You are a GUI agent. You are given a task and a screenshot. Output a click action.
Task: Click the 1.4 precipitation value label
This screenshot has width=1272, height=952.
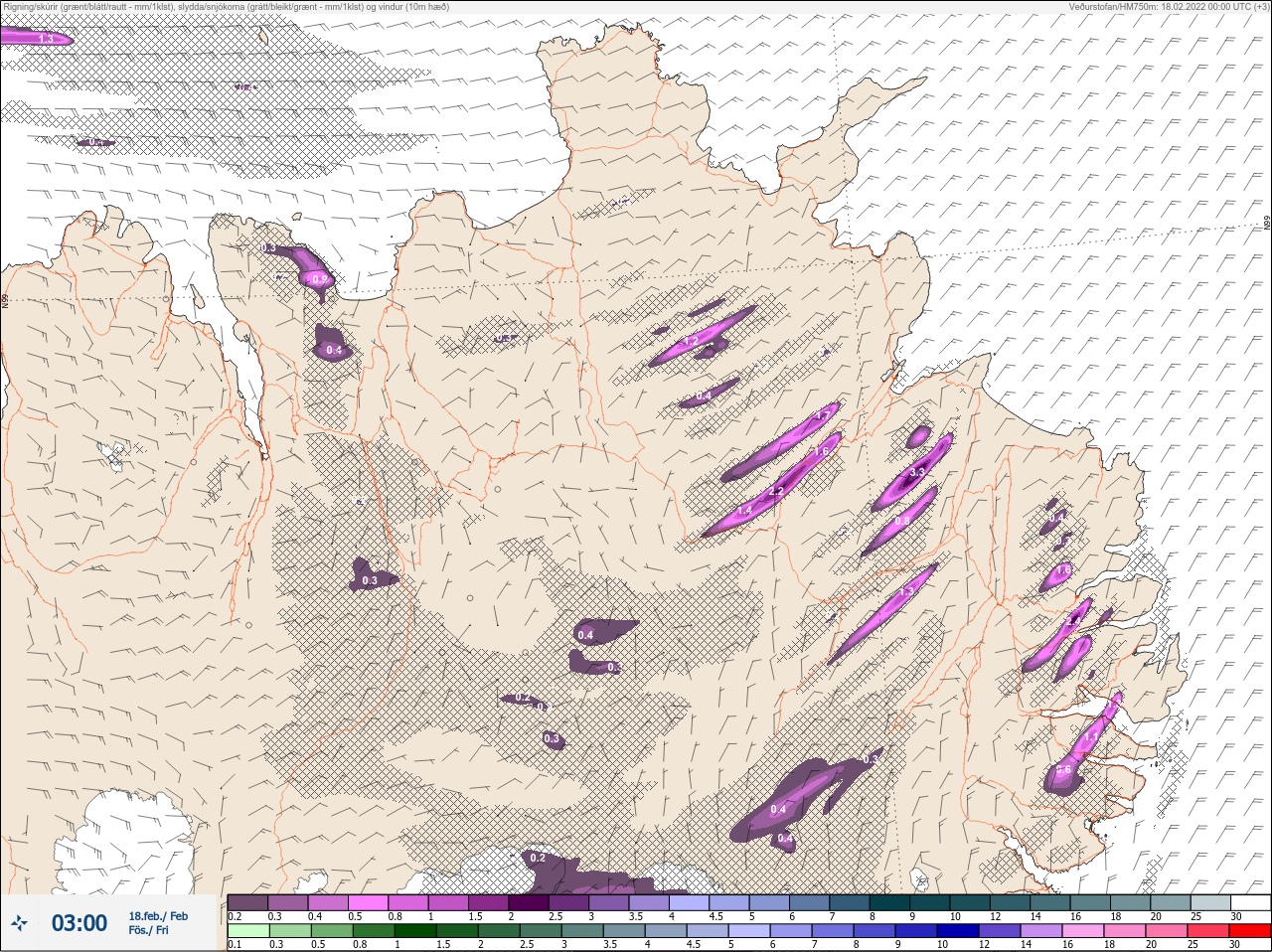point(744,509)
